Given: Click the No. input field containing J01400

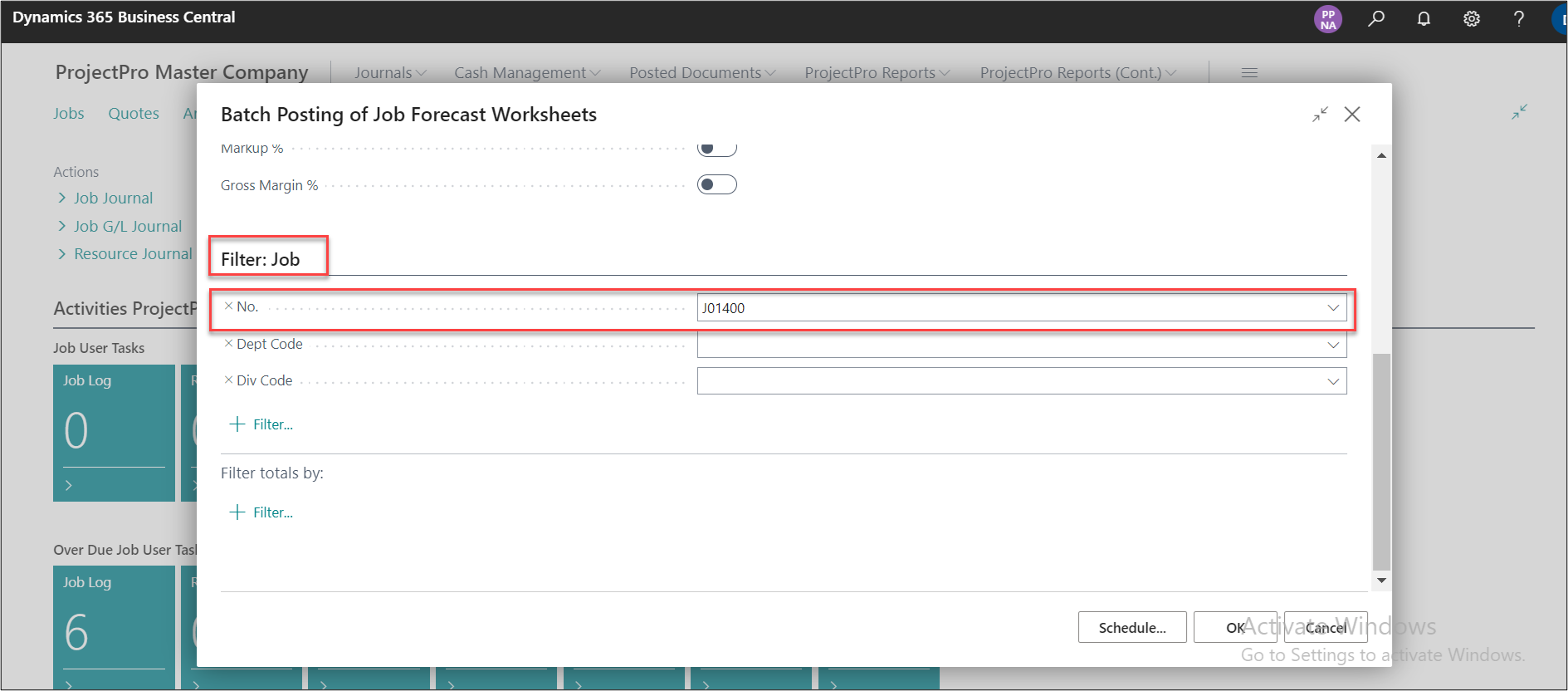Looking at the screenshot, I should tap(1009, 308).
